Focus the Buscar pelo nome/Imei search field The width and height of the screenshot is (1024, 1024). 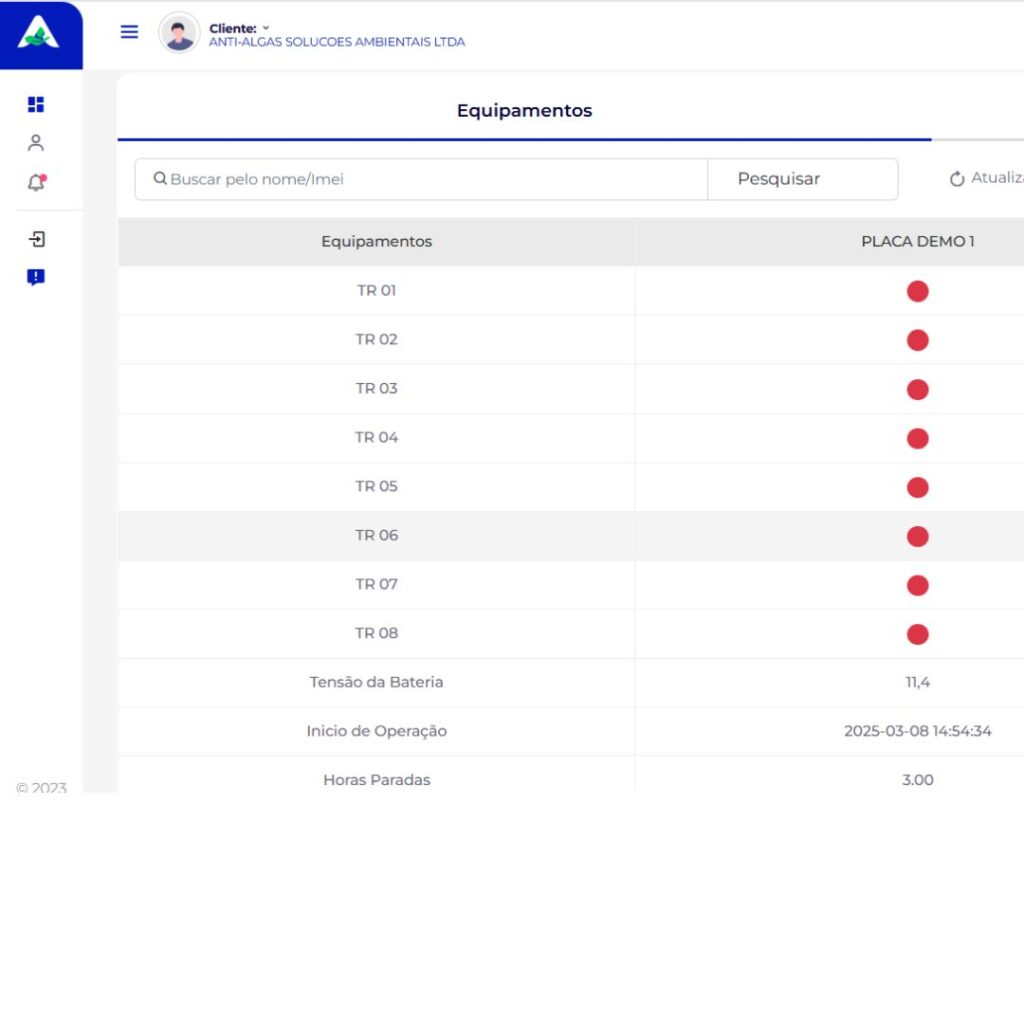pos(430,179)
